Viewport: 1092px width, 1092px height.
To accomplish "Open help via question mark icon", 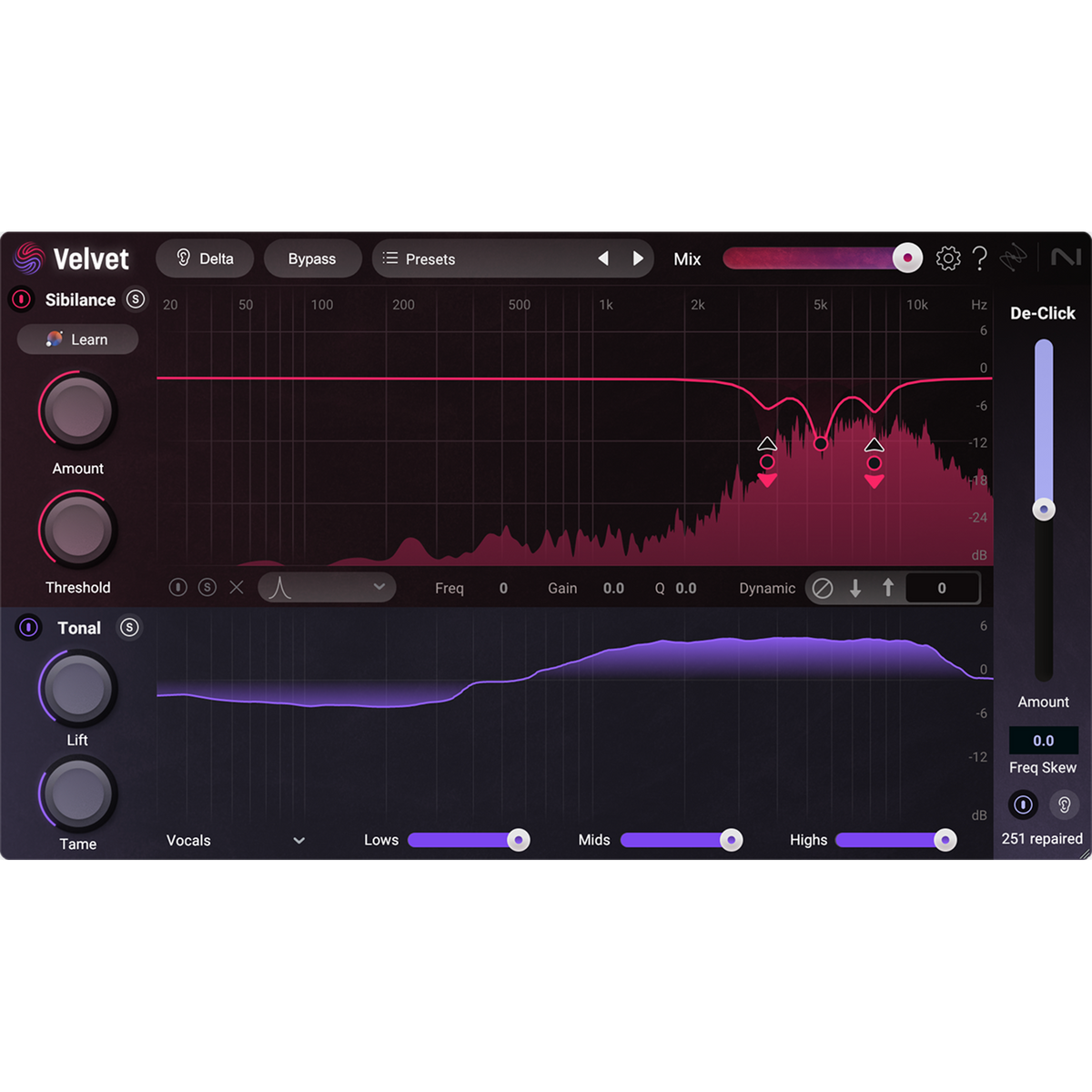I will [980, 258].
